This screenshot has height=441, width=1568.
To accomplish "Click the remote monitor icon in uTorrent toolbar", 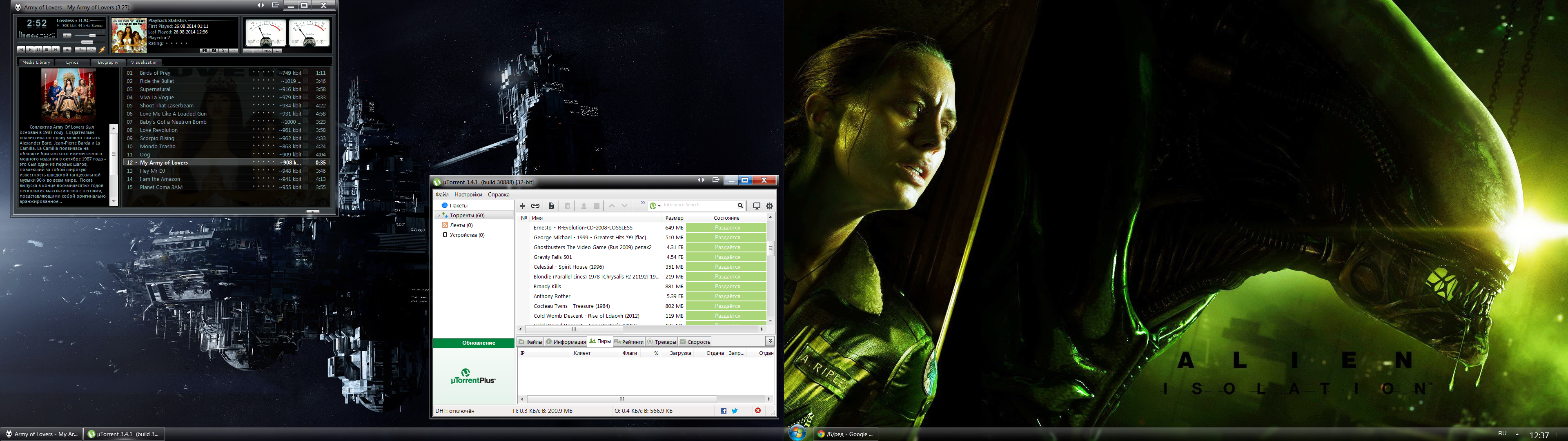I will tap(757, 206).
